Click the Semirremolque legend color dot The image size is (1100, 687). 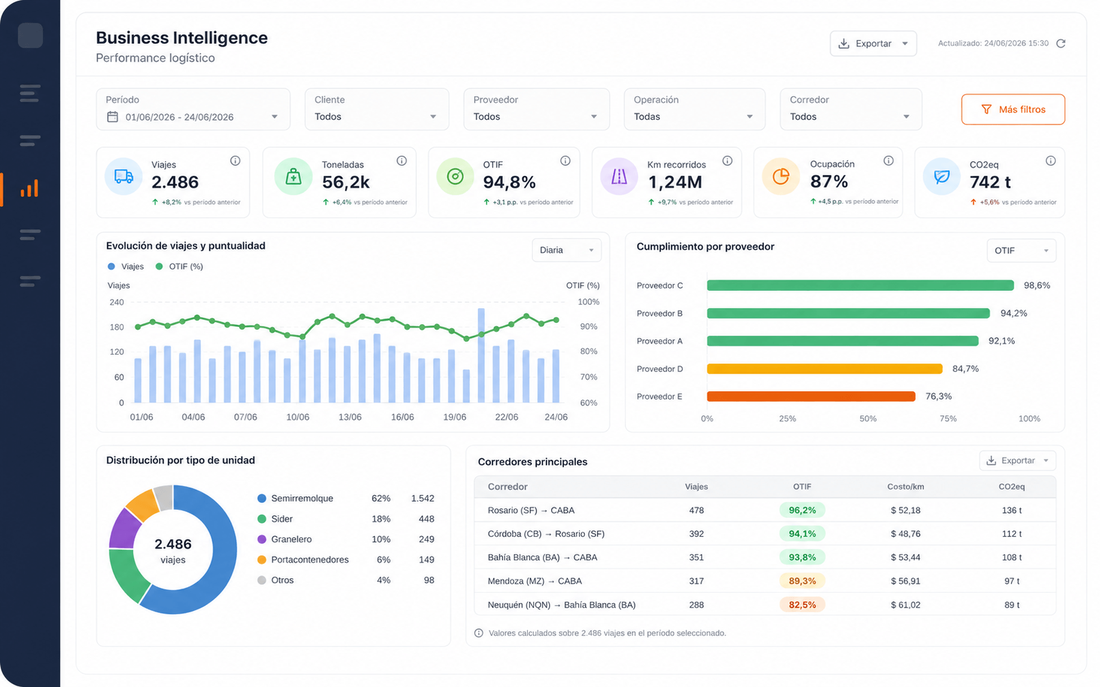tap(262, 498)
